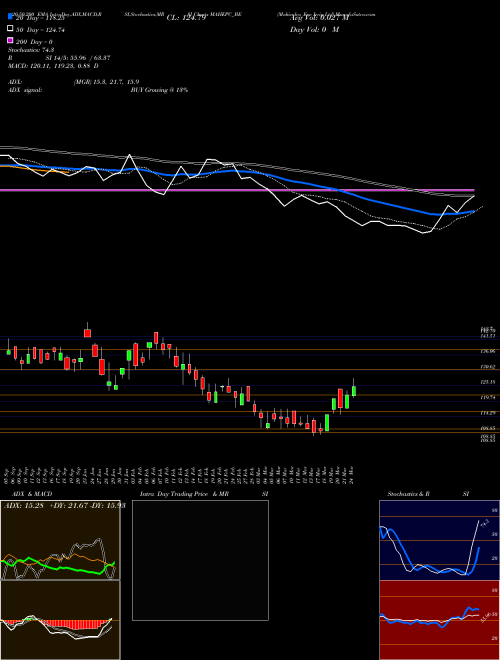Click the magenta 200-day horizontal line

tap(237, 190)
